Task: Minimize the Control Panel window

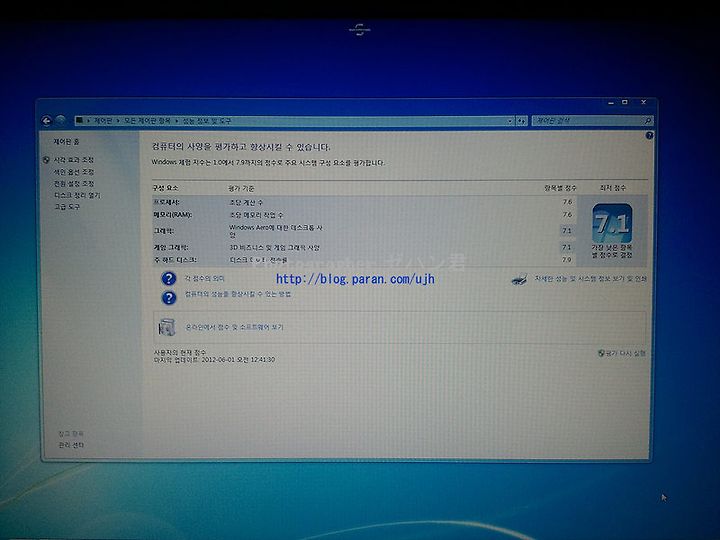Action: click(611, 103)
